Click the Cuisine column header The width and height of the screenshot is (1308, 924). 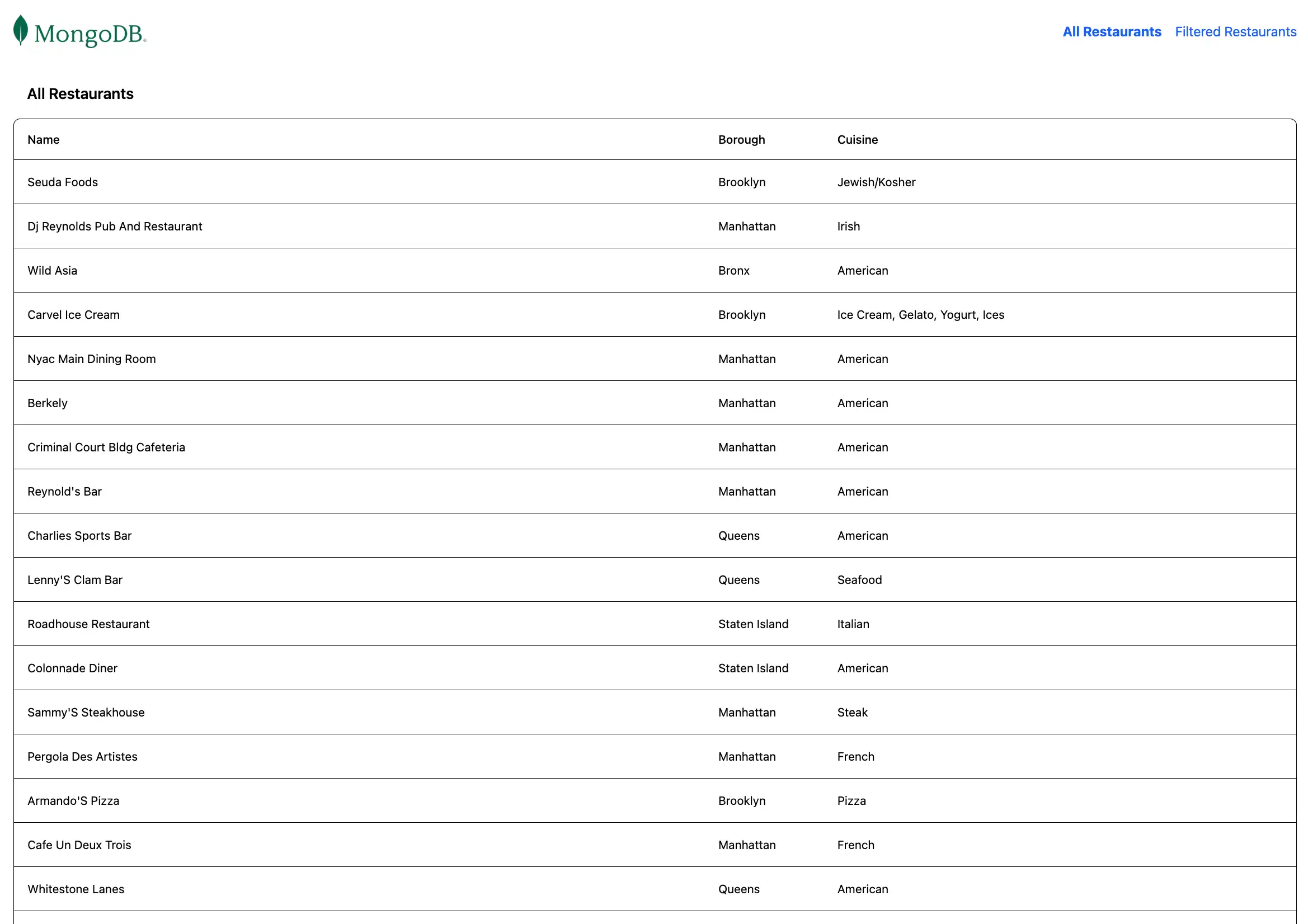(857, 140)
